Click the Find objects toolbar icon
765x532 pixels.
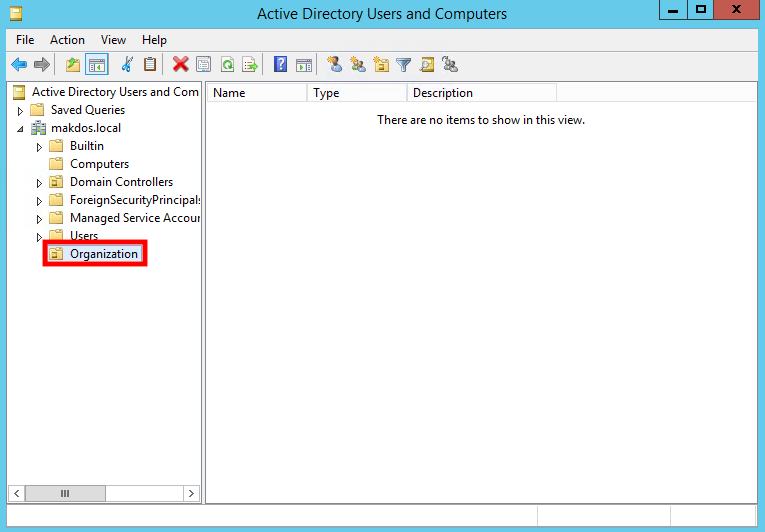pos(427,64)
